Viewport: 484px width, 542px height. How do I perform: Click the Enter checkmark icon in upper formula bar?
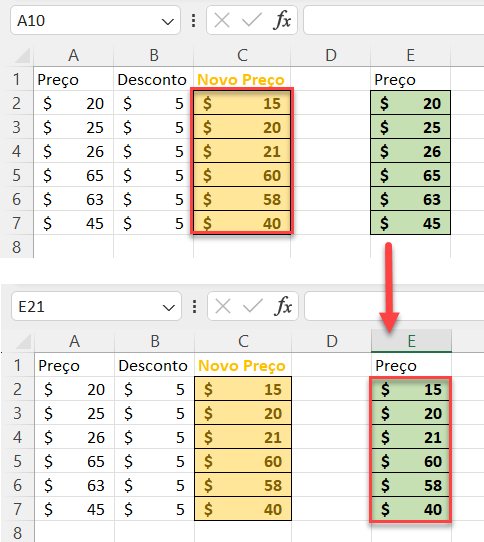(251, 20)
